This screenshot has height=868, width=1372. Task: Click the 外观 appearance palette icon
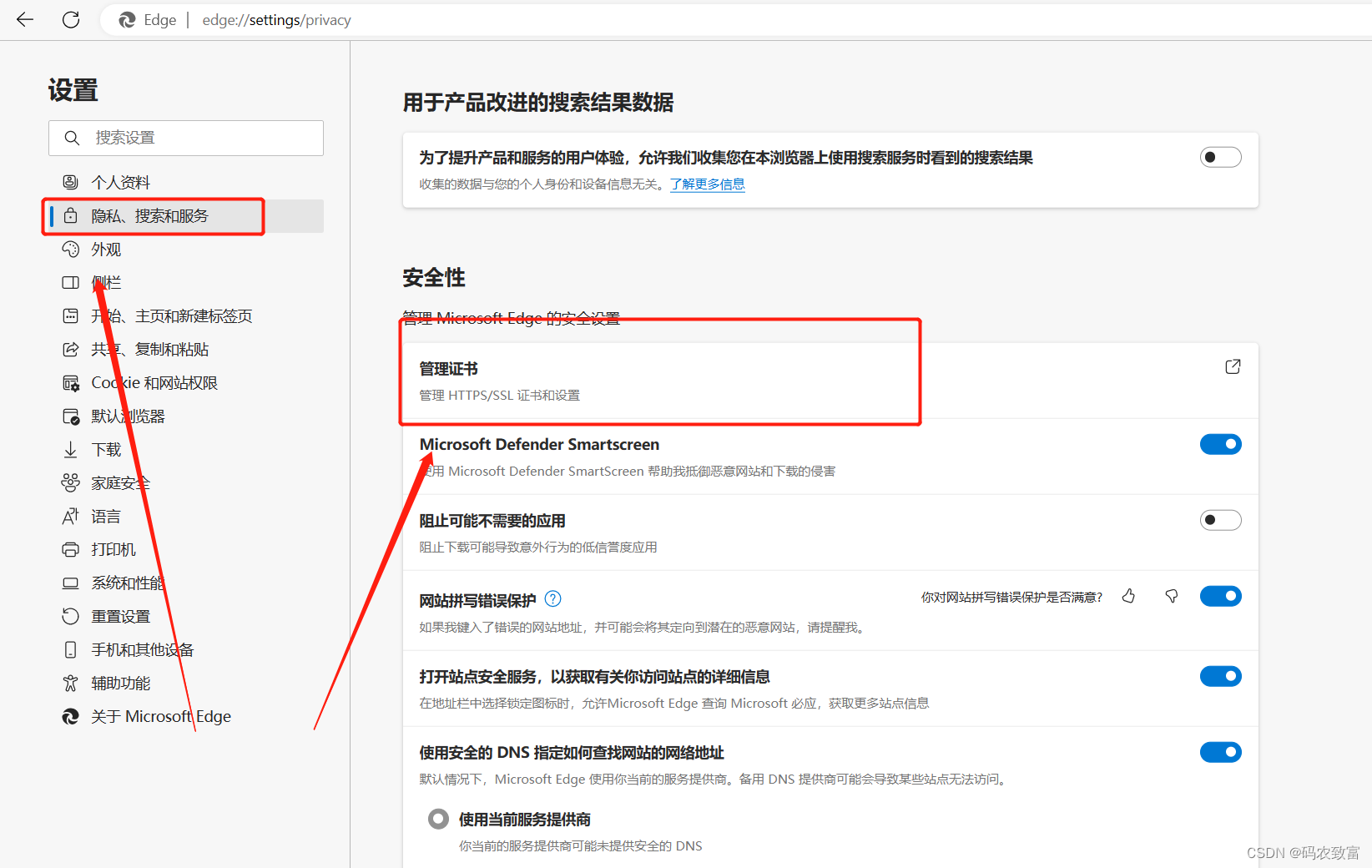(71, 249)
